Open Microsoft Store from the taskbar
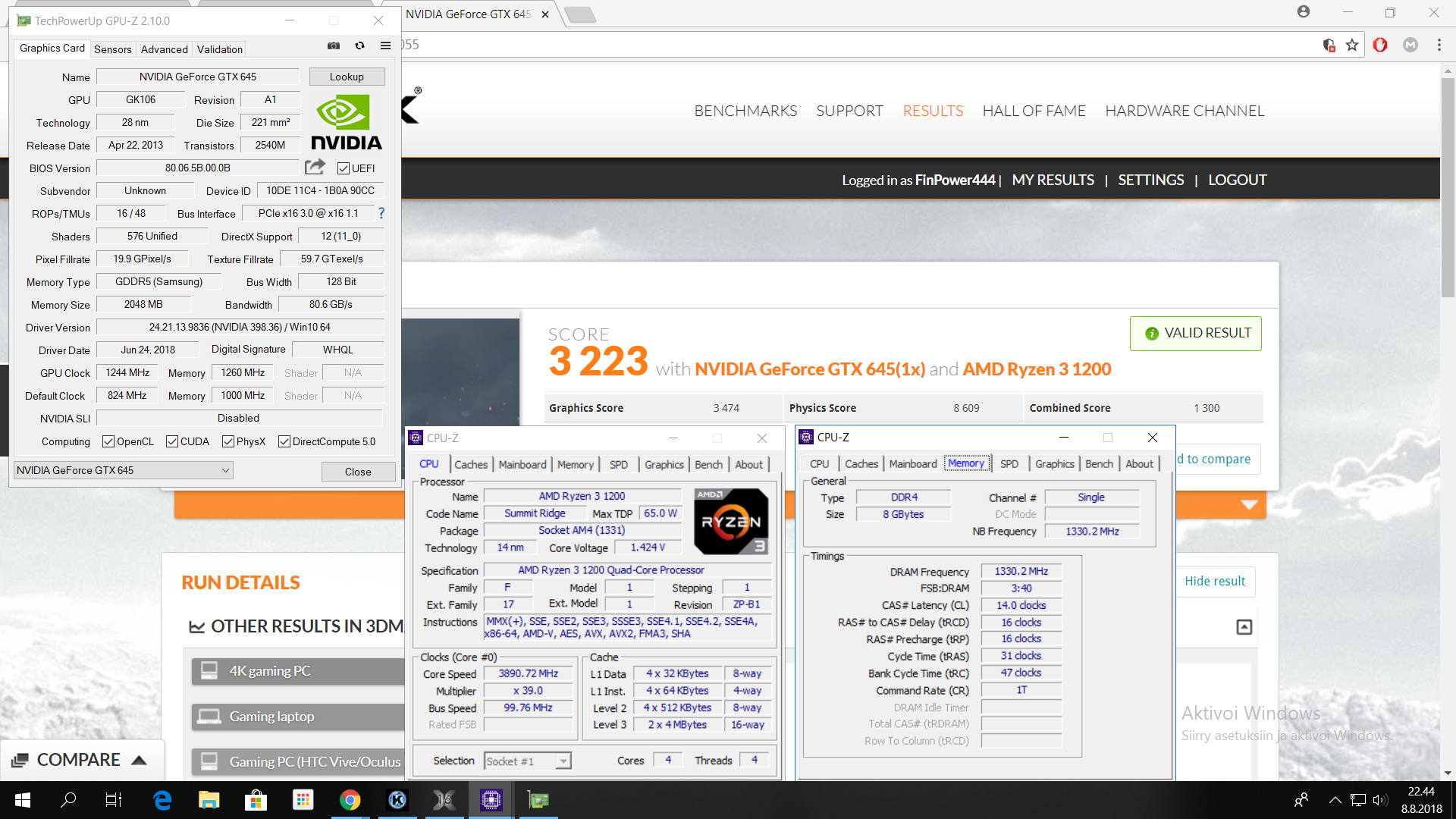 tap(256, 800)
